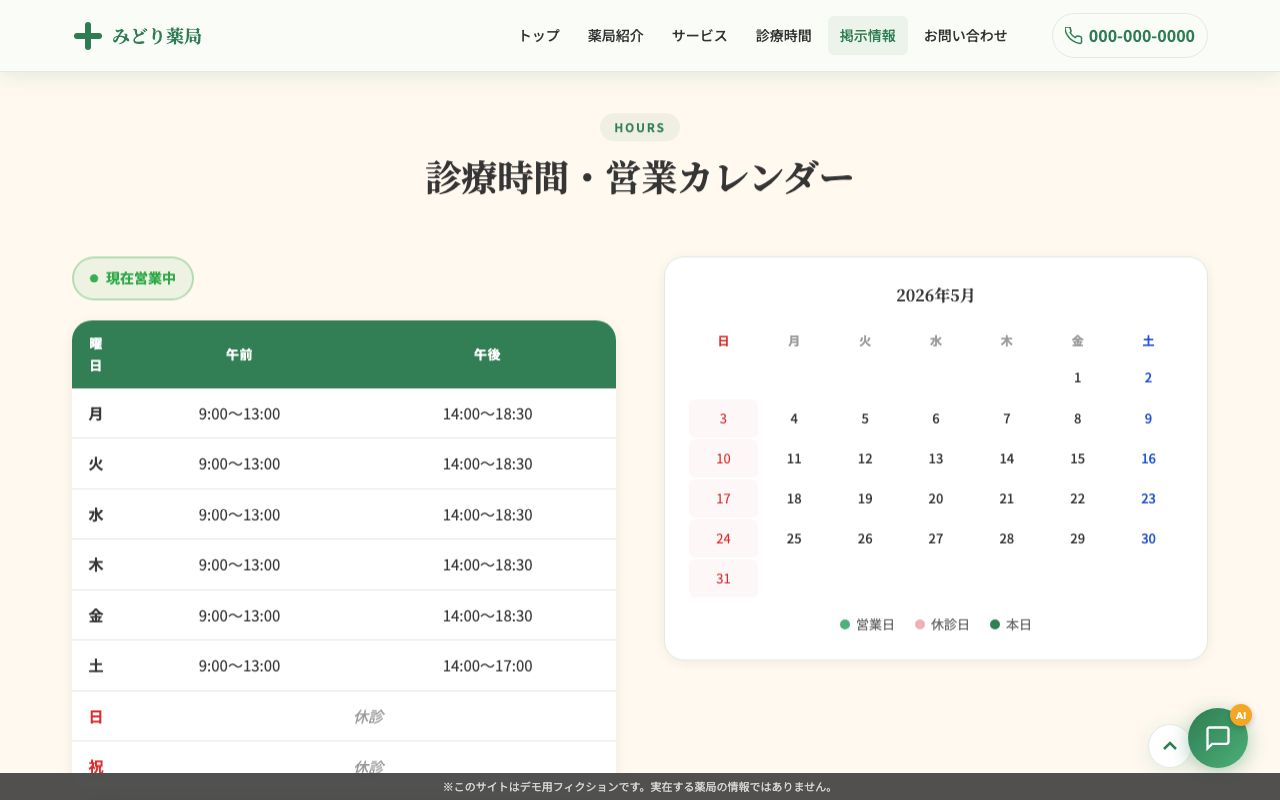Click the scroll-to-top arrow button
Screen dimensions: 1280x800
(x=1170, y=746)
